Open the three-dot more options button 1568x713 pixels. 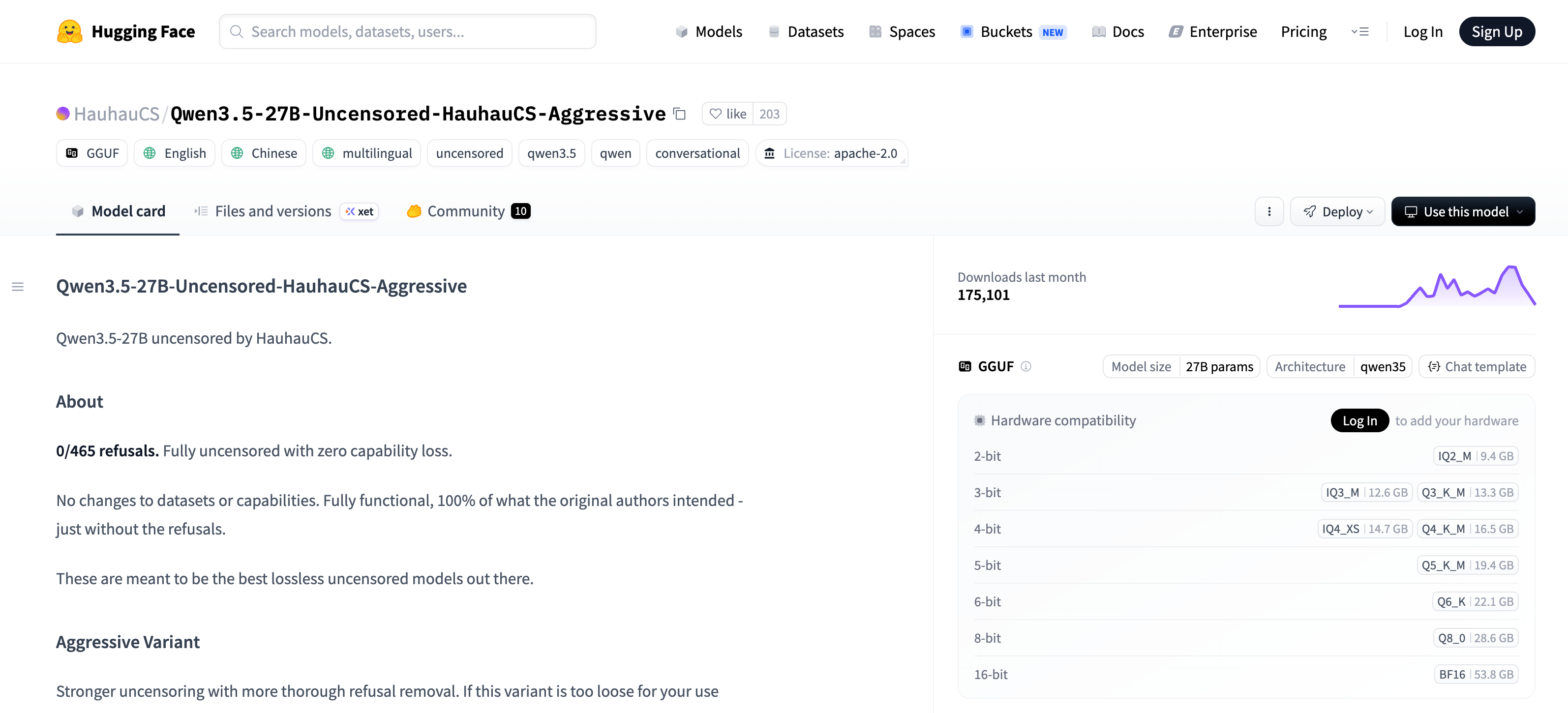pos(1269,212)
